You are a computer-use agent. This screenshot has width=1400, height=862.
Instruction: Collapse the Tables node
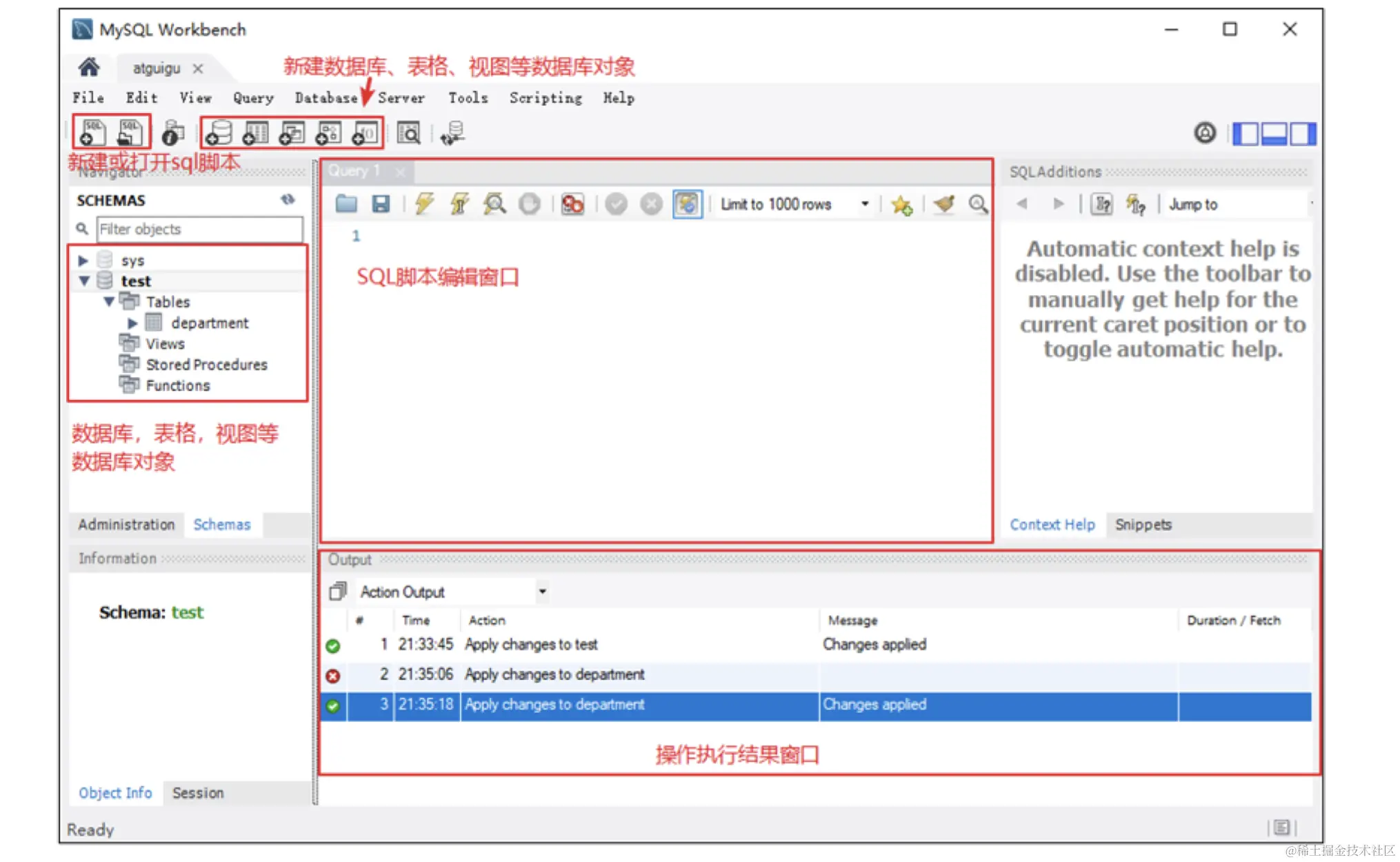[109, 301]
